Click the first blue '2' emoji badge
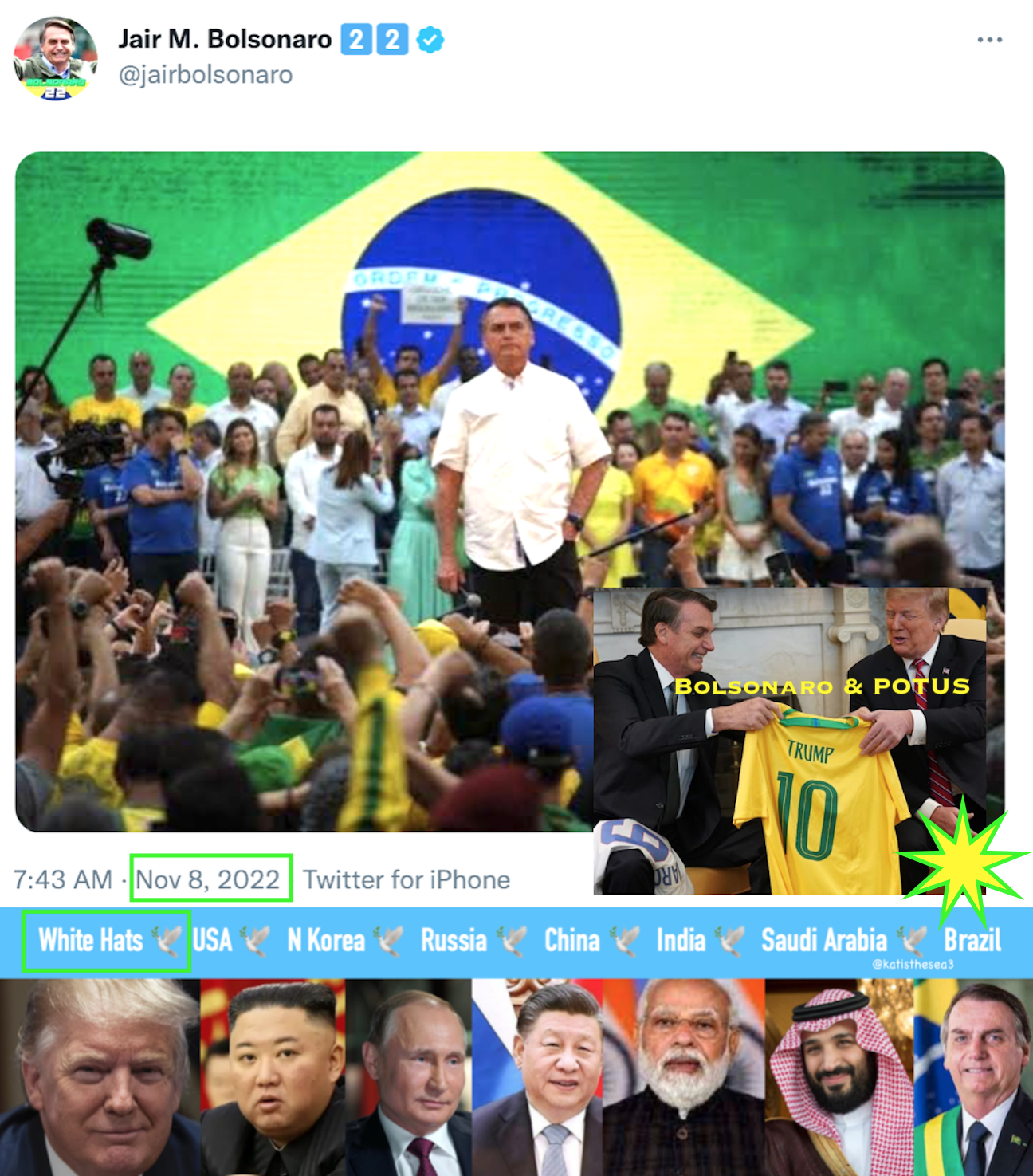 [356, 39]
